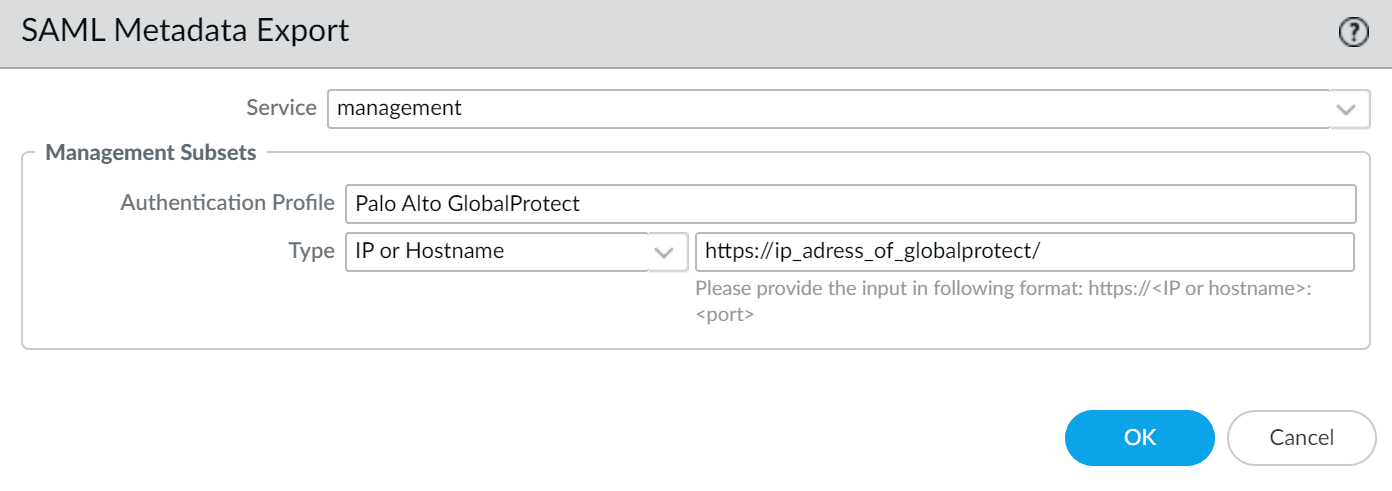Click the IP or Hostname text
This screenshot has height=491, width=1392.
429,252
